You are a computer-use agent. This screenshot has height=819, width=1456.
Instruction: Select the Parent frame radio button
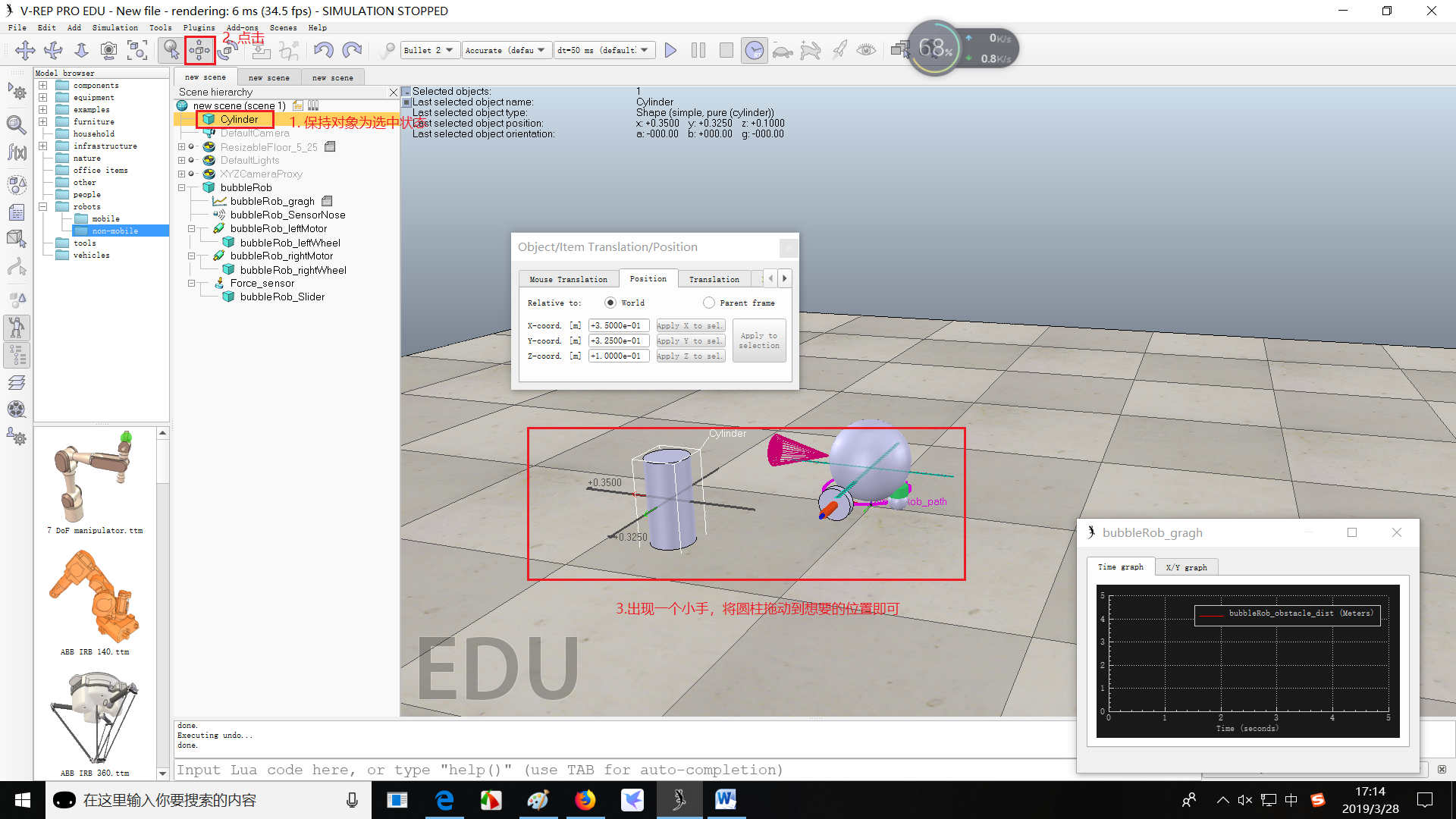(709, 303)
